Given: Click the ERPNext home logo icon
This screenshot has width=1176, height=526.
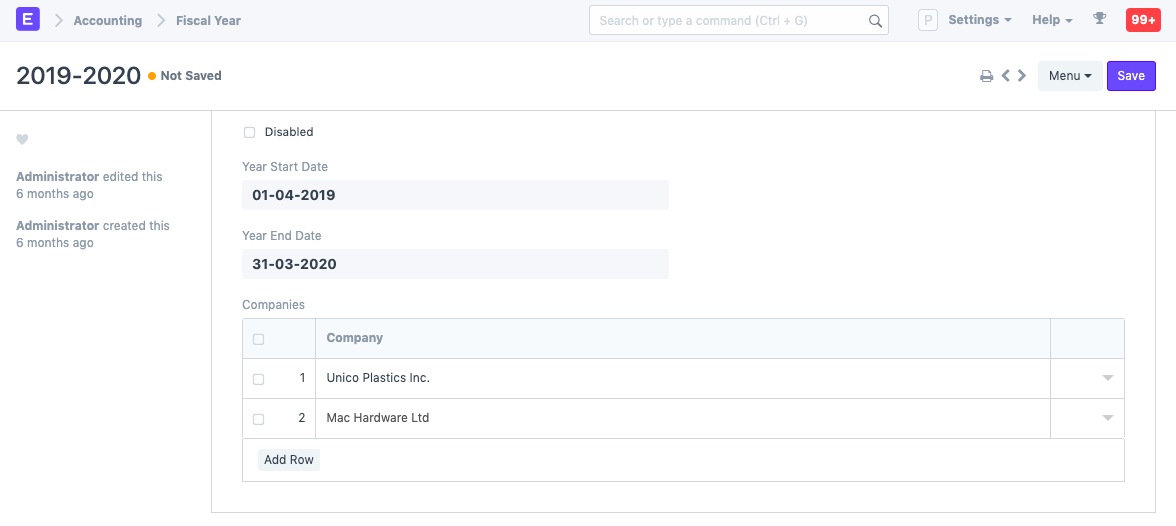Looking at the screenshot, I should (28, 20).
